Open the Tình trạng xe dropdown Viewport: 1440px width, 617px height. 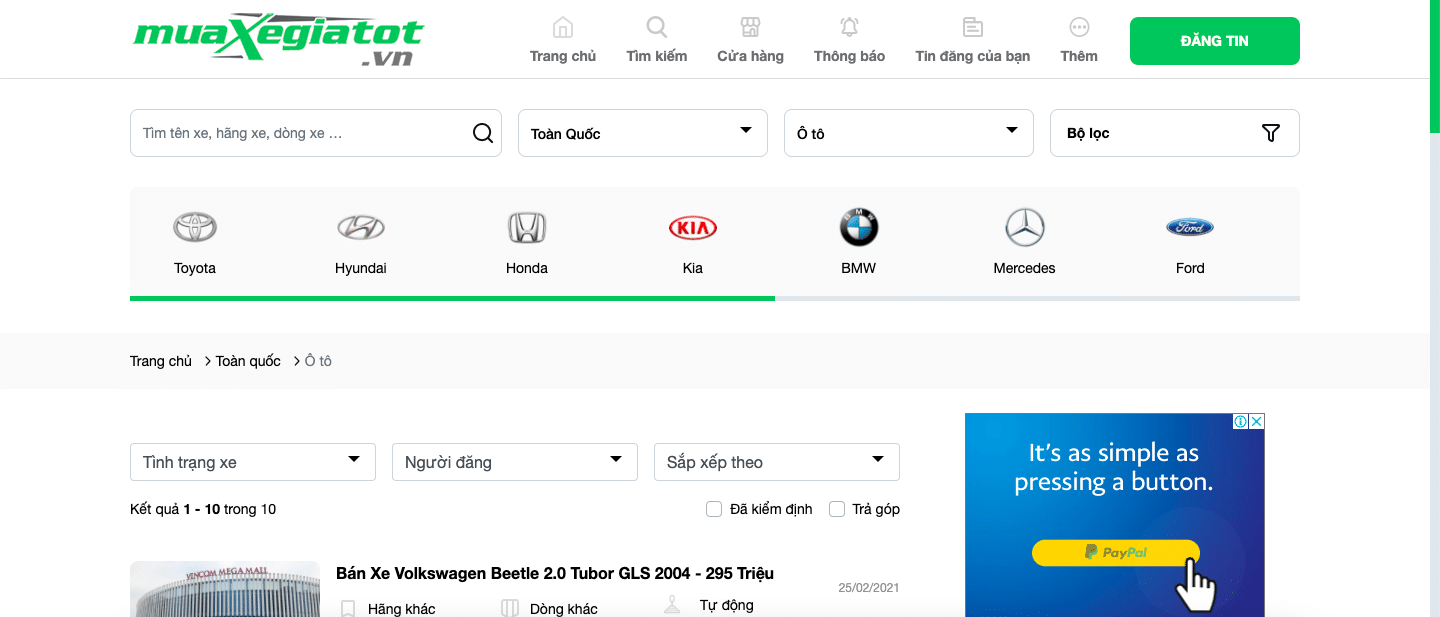click(253, 462)
